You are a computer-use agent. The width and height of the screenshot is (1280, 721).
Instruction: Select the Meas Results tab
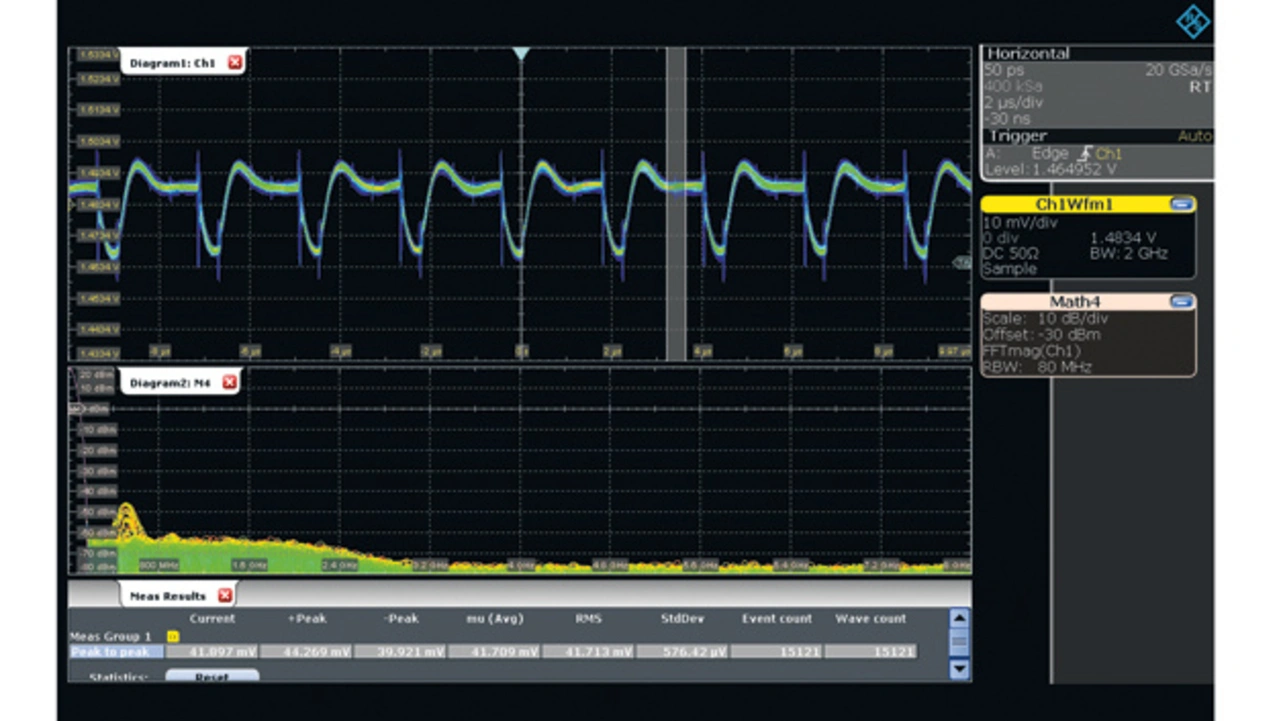point(167,596)
